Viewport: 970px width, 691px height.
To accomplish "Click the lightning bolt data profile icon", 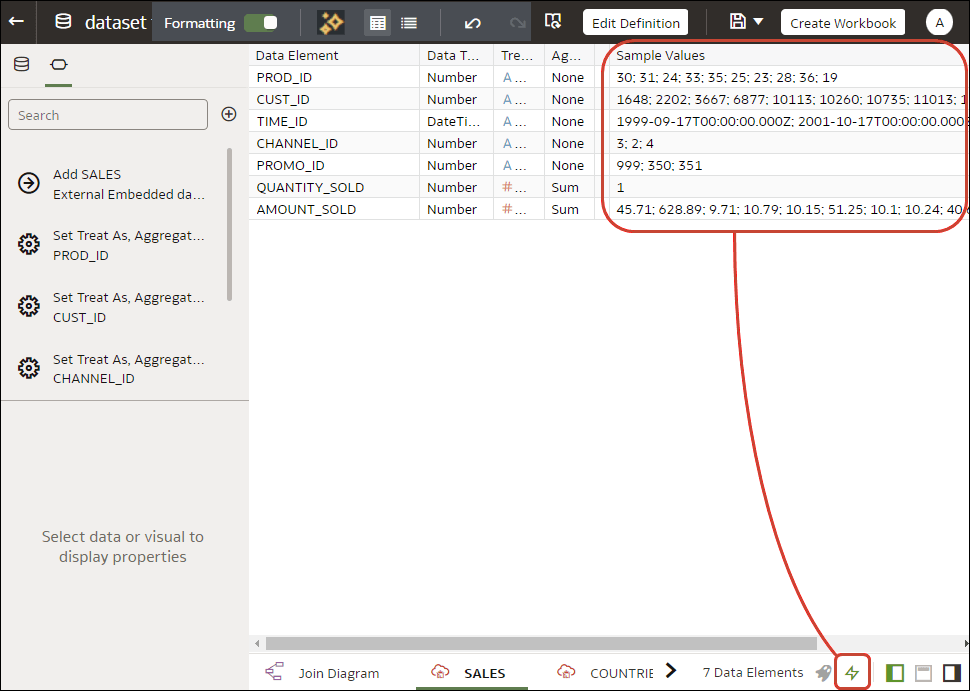I will tap(852, 672).
